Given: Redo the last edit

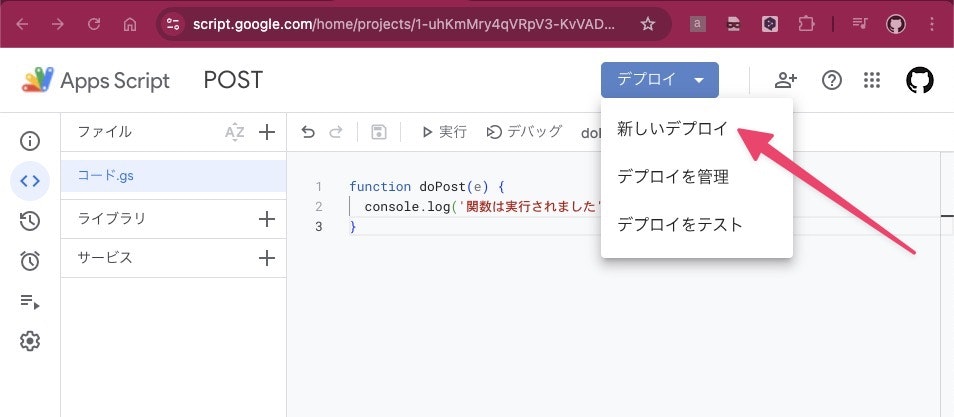Looking at the screenshot, I should point(336,132).
